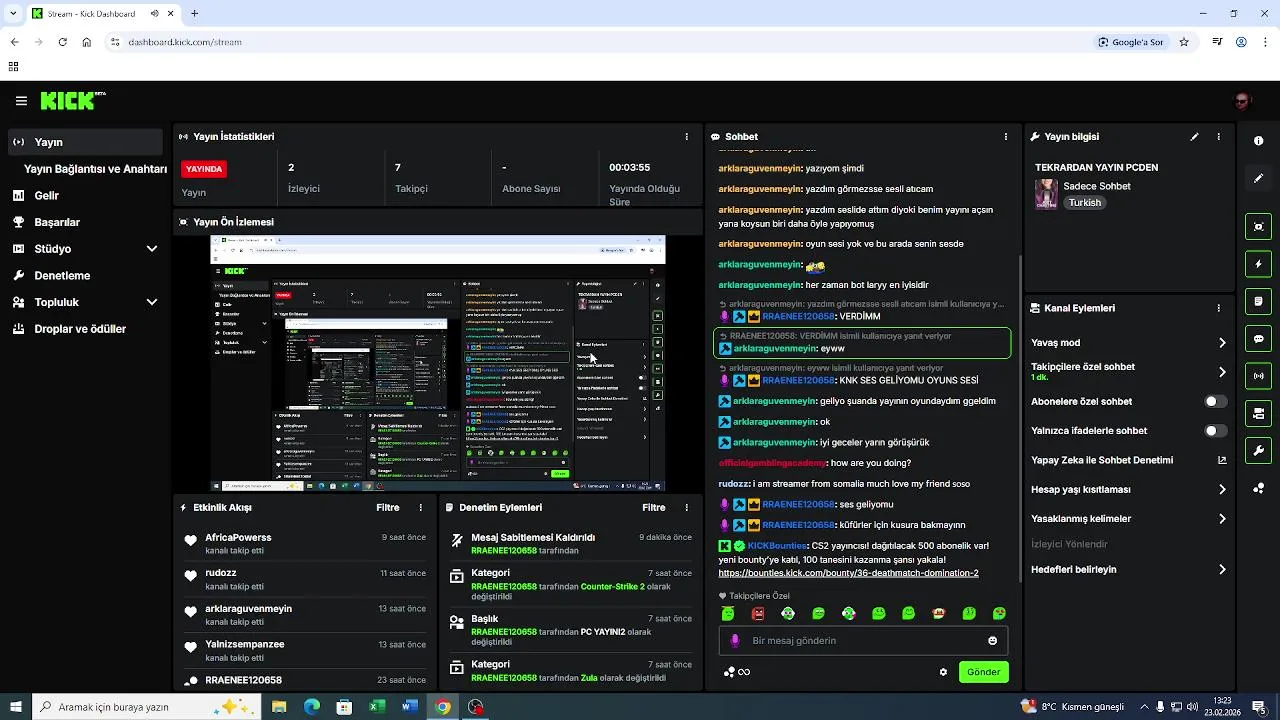Open Sohbet panel three-dot menu

[x=1006, y=137]
